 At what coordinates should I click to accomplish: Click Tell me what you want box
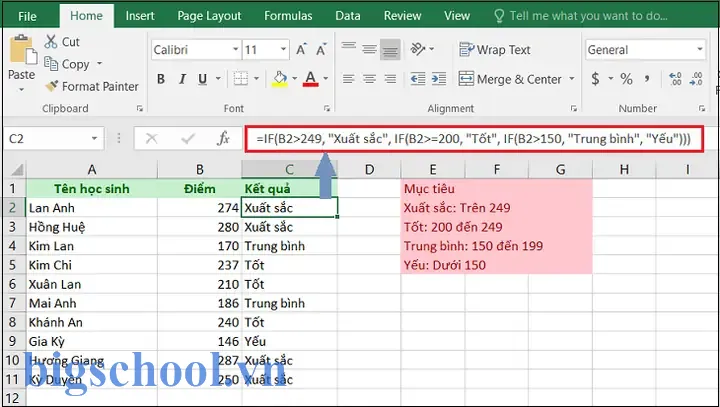click(x=581, y=16)
